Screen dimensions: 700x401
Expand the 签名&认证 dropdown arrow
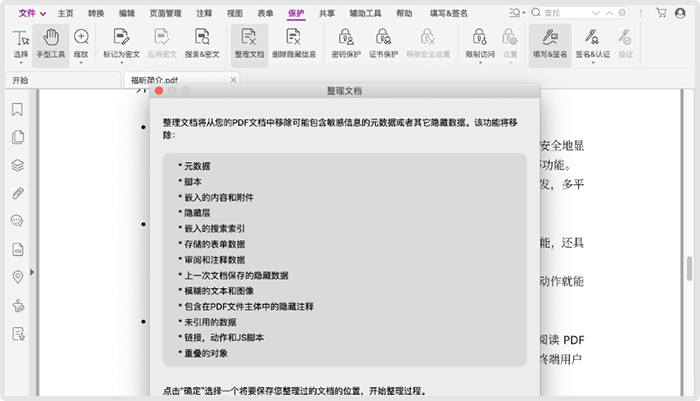pos(593,63)
